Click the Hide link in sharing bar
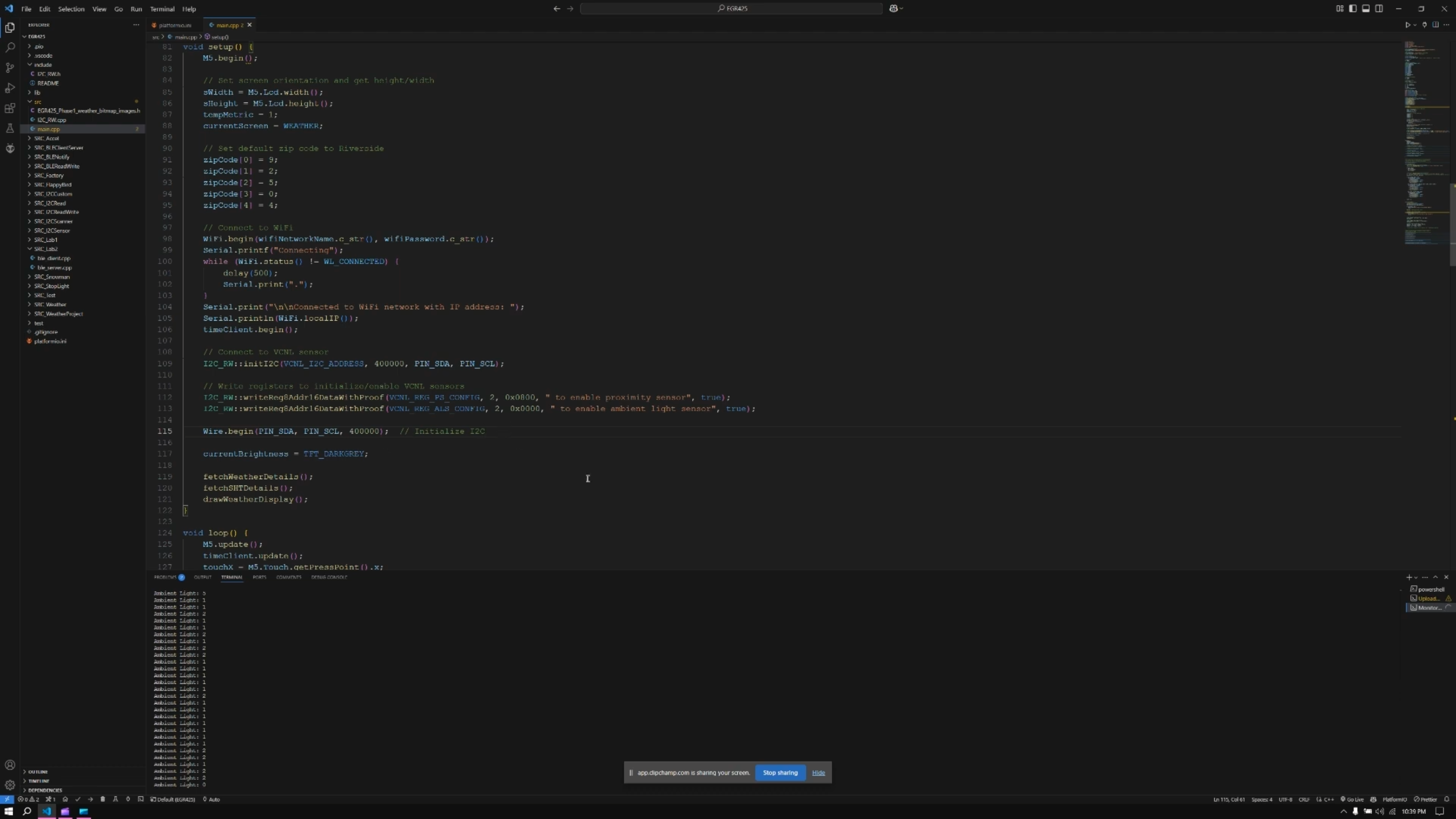 (818, 772)
